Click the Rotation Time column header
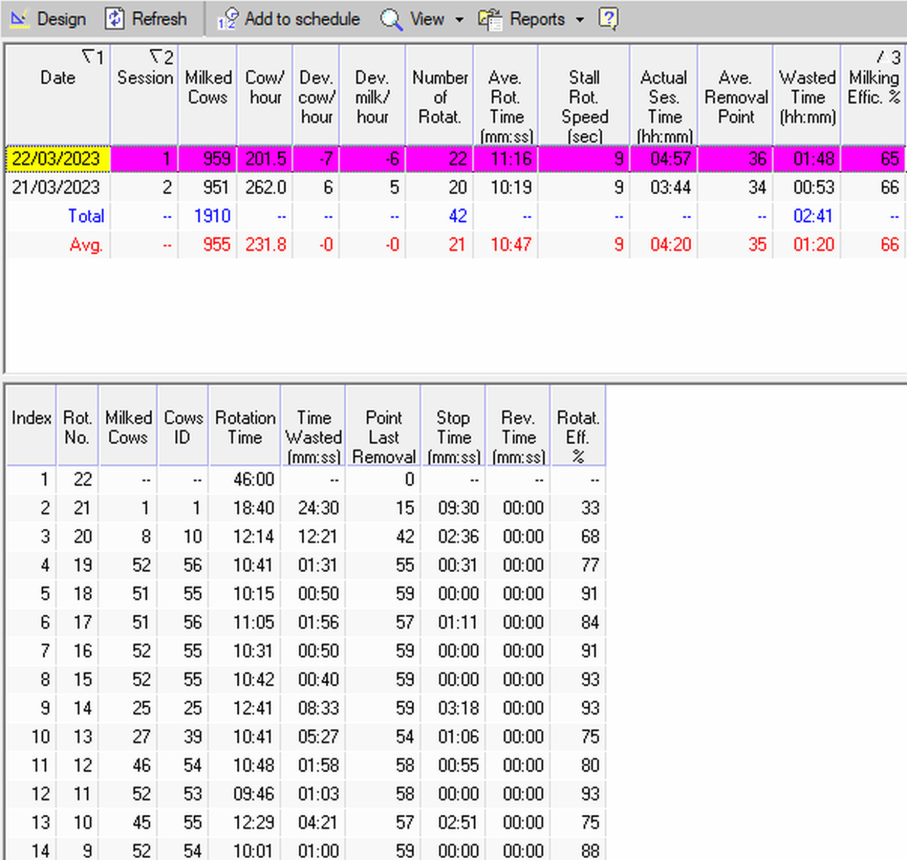Viewport: 907px width, 860px height. click(244, 428)
